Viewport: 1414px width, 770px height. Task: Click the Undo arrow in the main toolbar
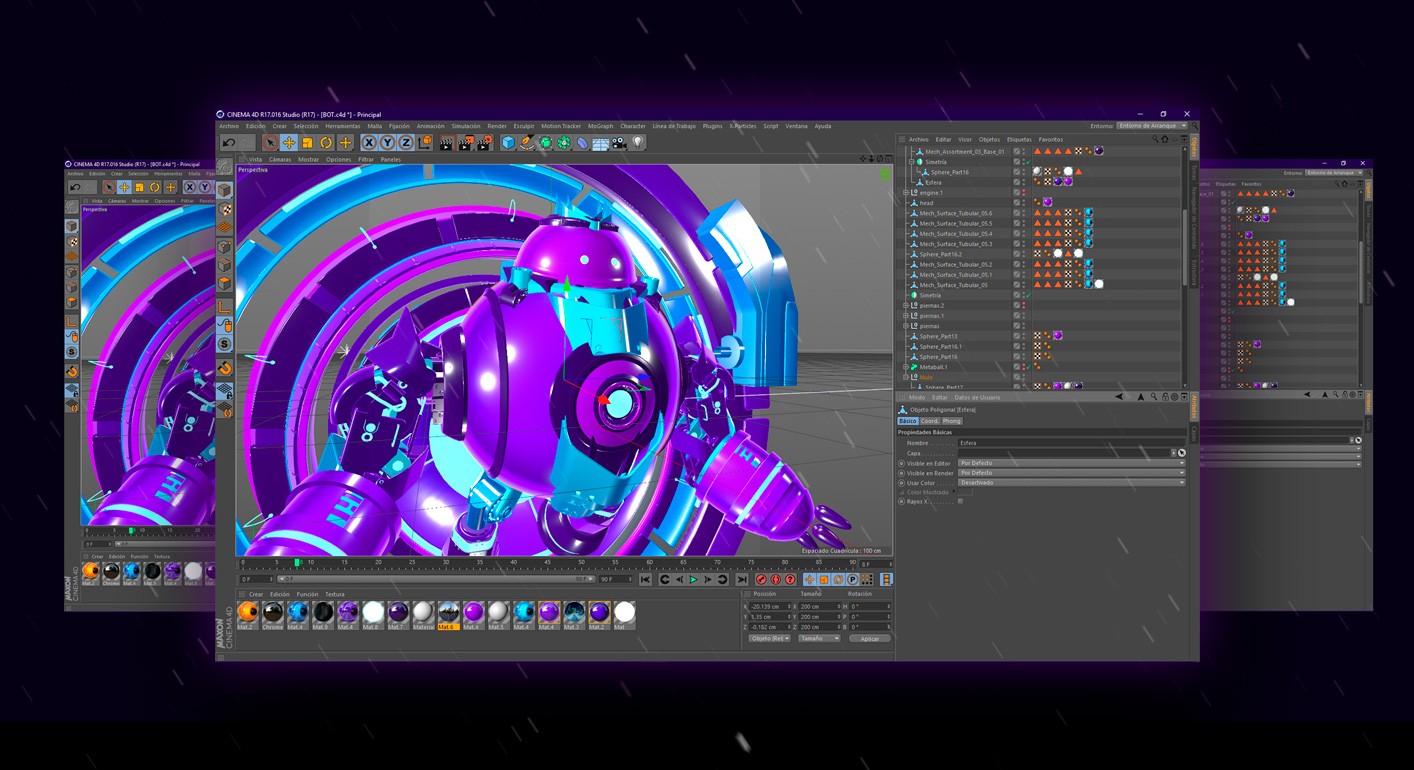tap(229, 143)
